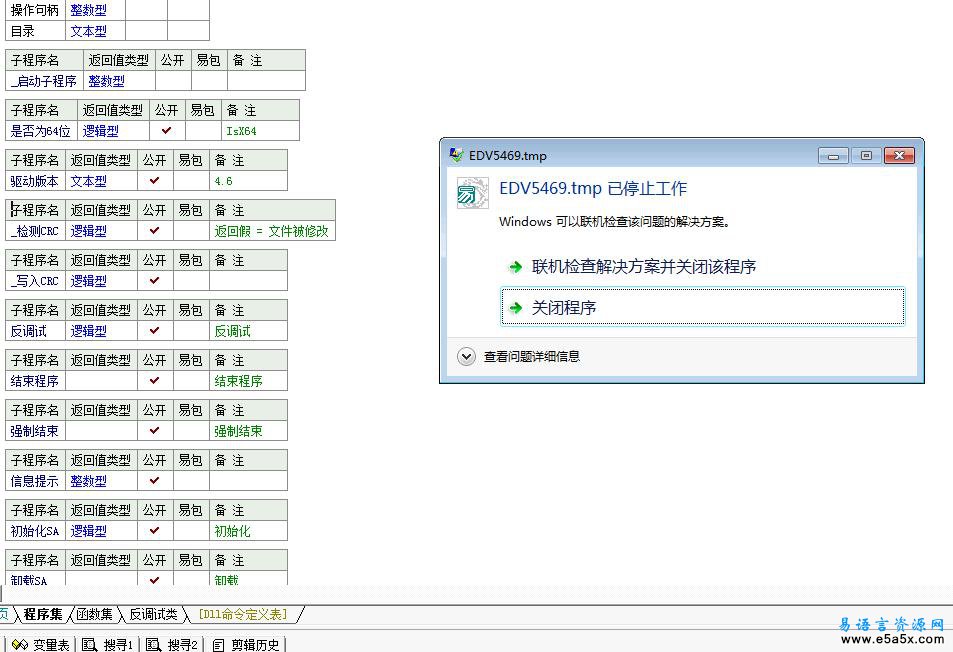Click the 初始化 remark cell

[x=249, y=530]
